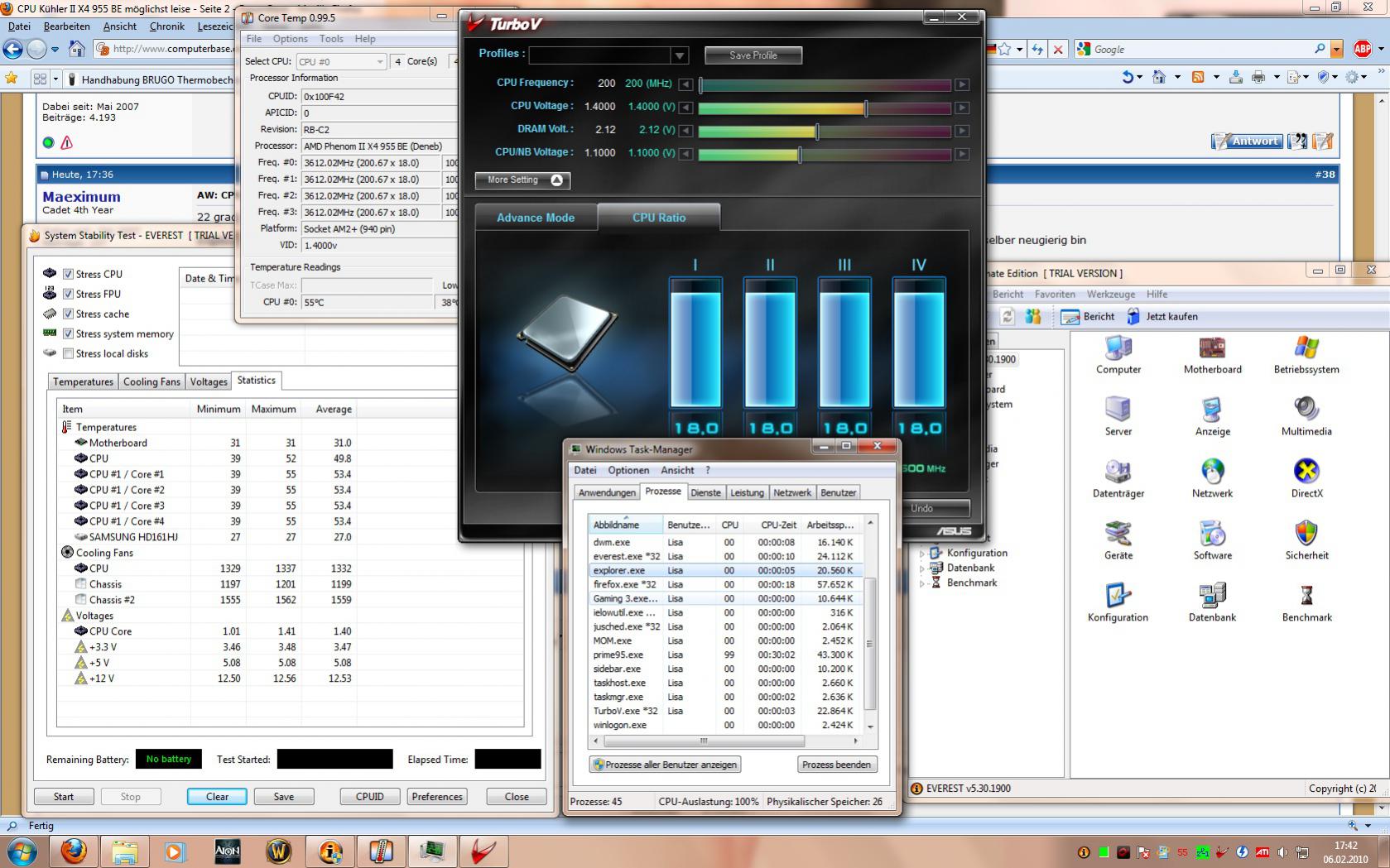Click the Firefox home icon
1390x868 pixels.
[77, 49]
